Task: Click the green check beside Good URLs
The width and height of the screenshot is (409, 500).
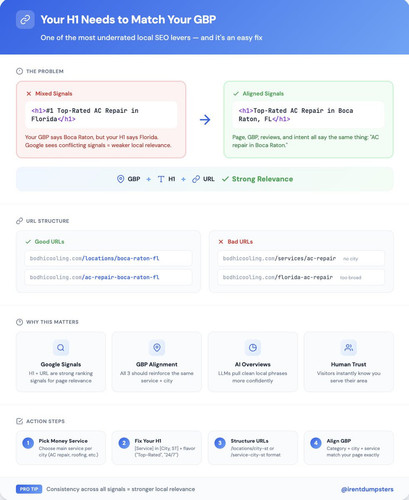Action: (28, 242)
